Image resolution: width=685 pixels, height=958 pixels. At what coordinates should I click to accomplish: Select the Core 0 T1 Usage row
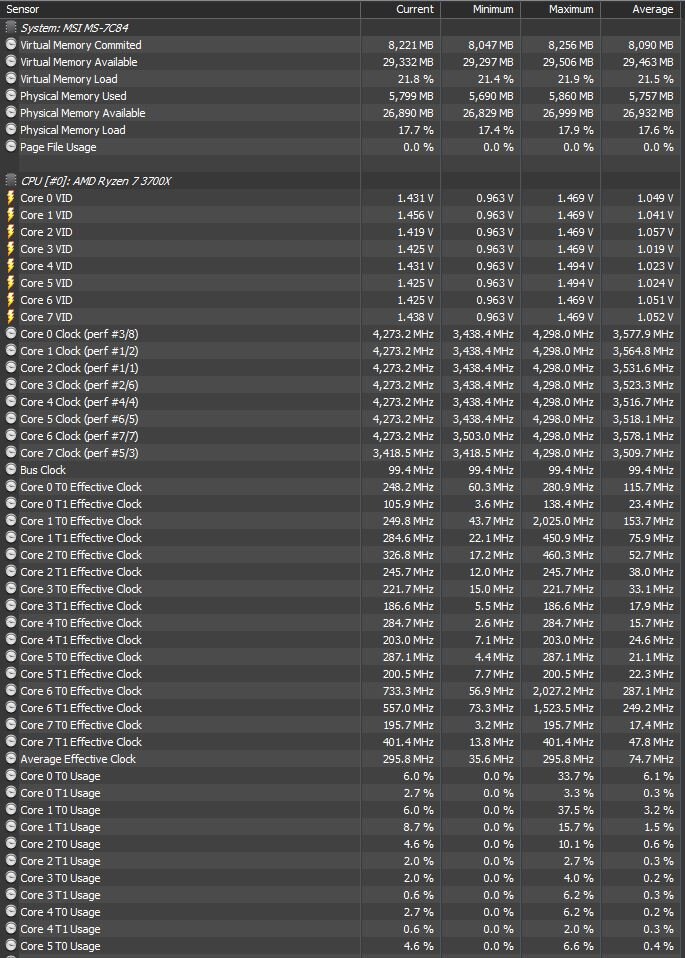[342, 793]
